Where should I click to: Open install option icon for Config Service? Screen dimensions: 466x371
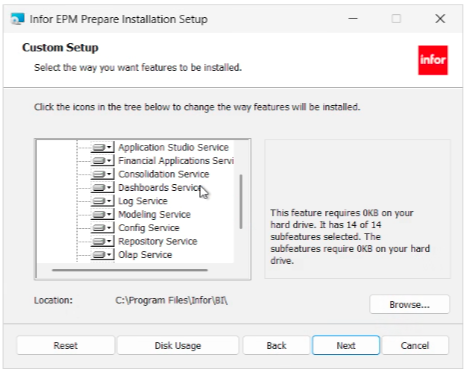(x=102, y=228)
